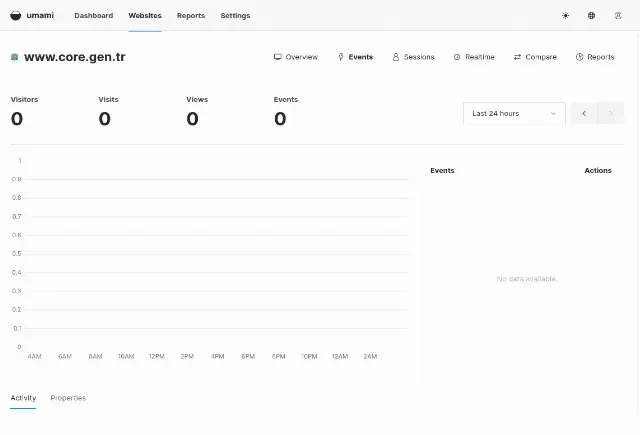Open the Overview view
Screen dimensions: 640x435
click(296, 57)
